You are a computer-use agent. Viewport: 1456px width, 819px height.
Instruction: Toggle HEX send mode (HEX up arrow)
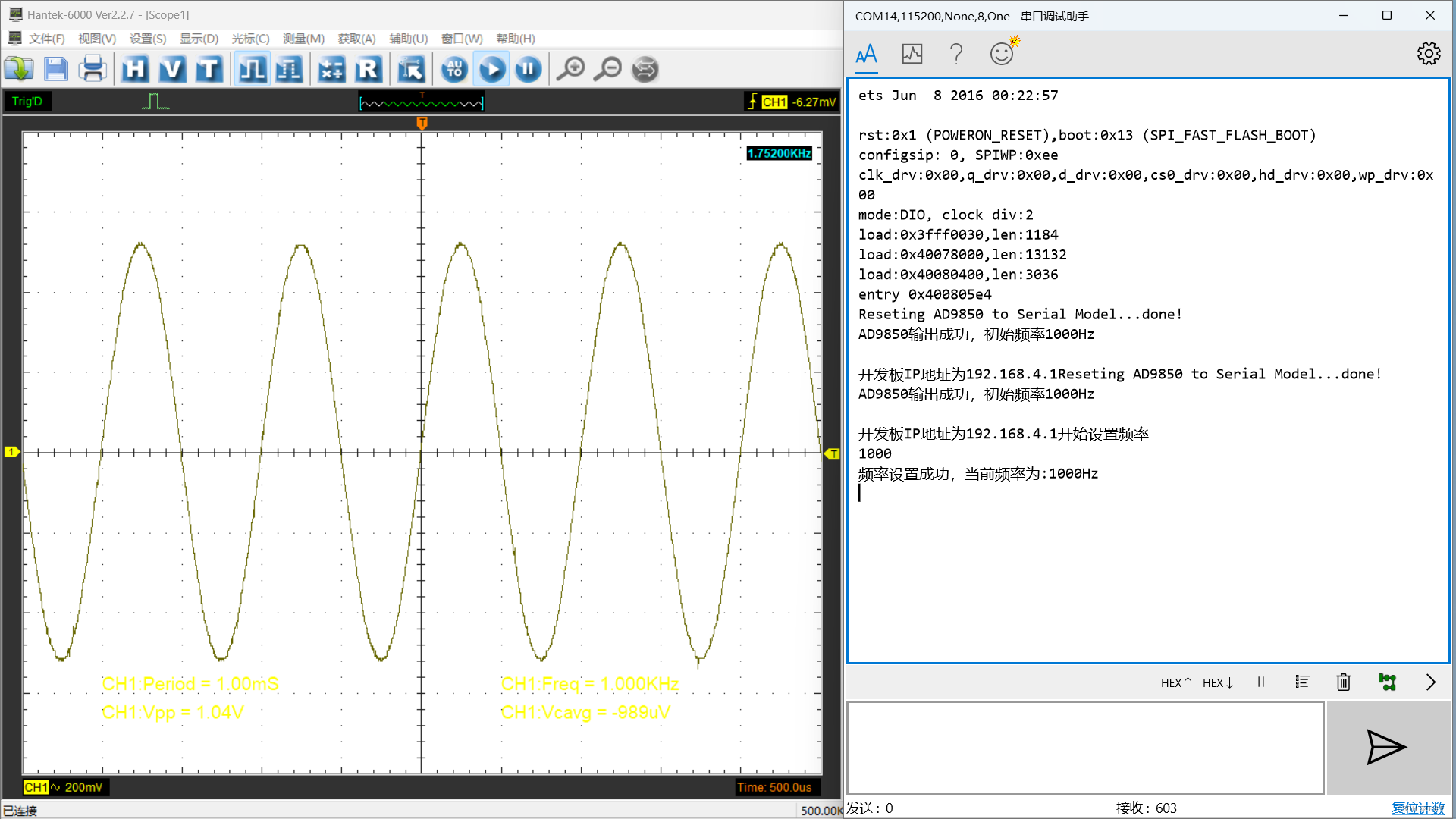[x=1175, y=682]
